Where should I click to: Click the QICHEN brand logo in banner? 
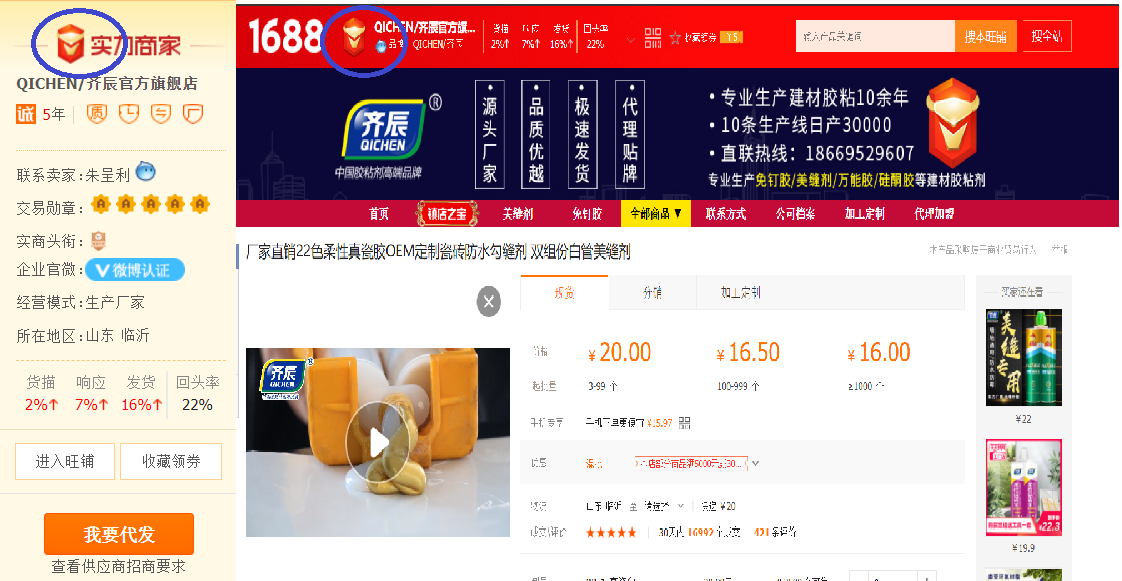click(x=384, y=130)
